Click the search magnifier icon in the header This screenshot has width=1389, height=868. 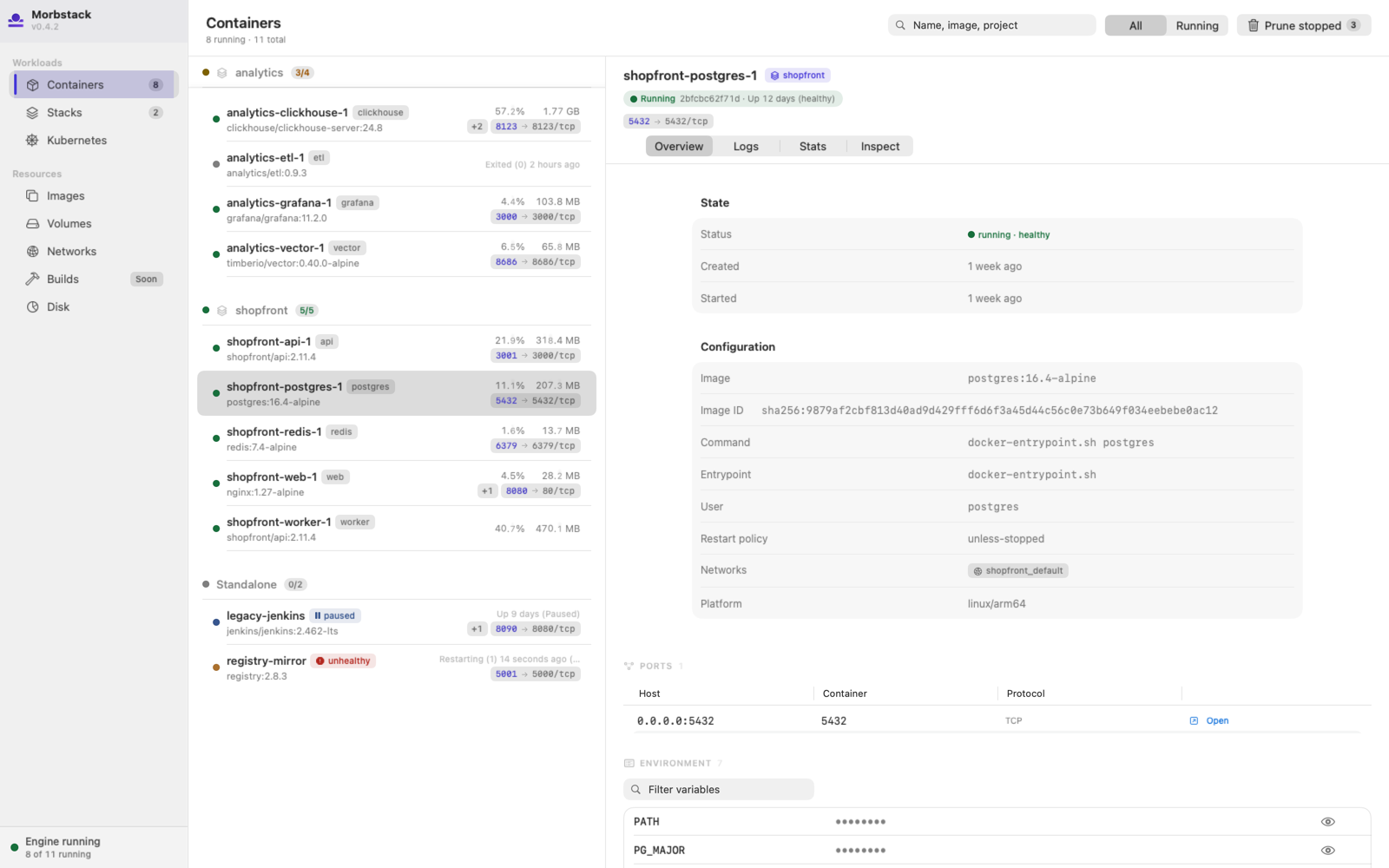[x=900, y=25]
